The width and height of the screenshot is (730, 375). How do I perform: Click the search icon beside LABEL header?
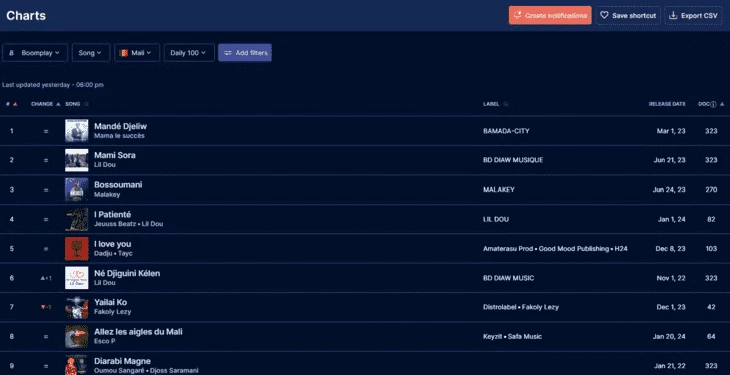pos(506,104)
